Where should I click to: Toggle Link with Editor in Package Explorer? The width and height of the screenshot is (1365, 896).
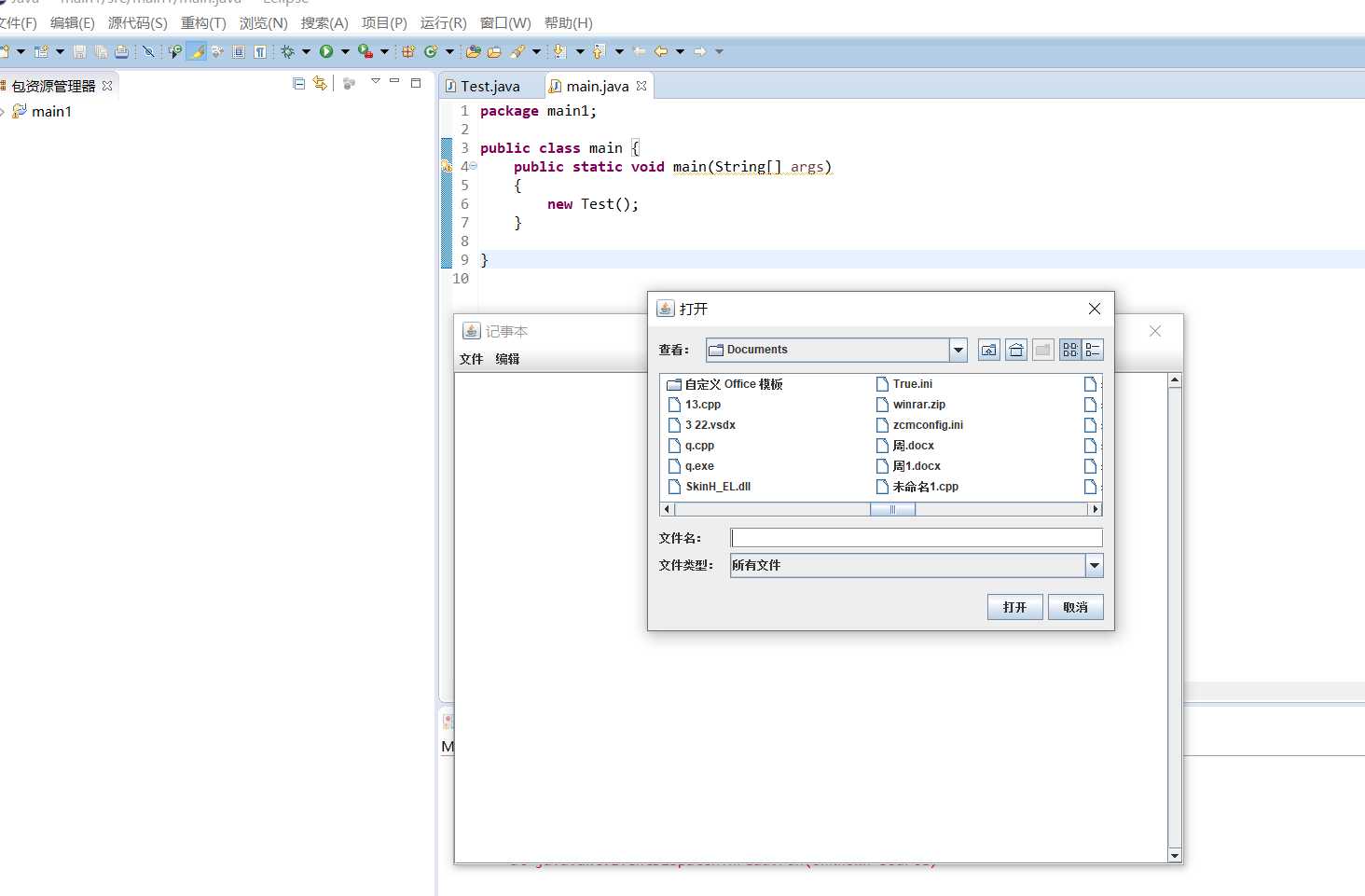tap(320, 83)
